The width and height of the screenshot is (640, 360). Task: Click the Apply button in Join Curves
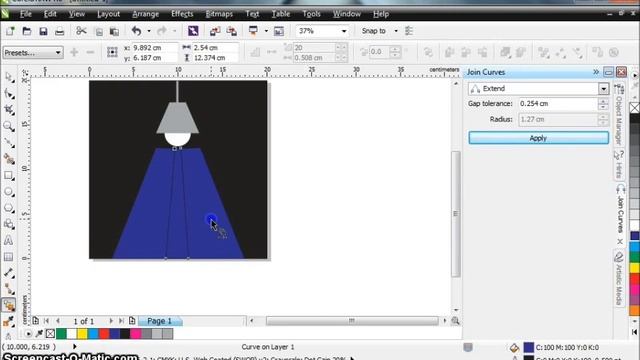click(x=538, y=138)
